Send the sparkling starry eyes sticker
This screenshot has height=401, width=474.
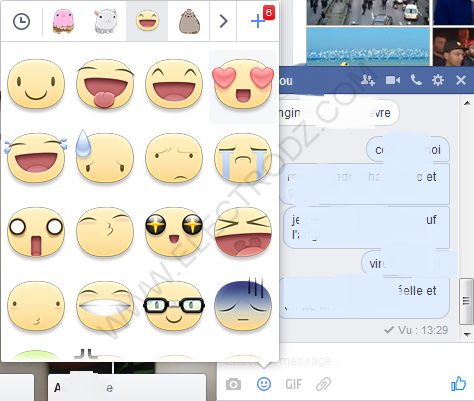(x=174, y=232)
